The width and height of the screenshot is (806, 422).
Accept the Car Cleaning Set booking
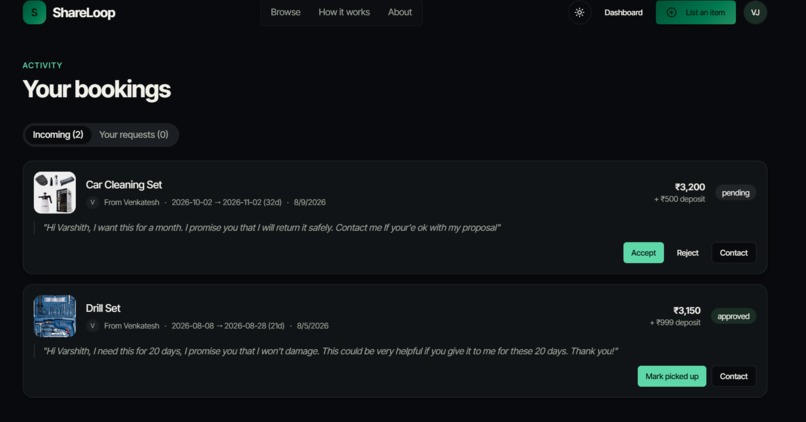point(644,253)
